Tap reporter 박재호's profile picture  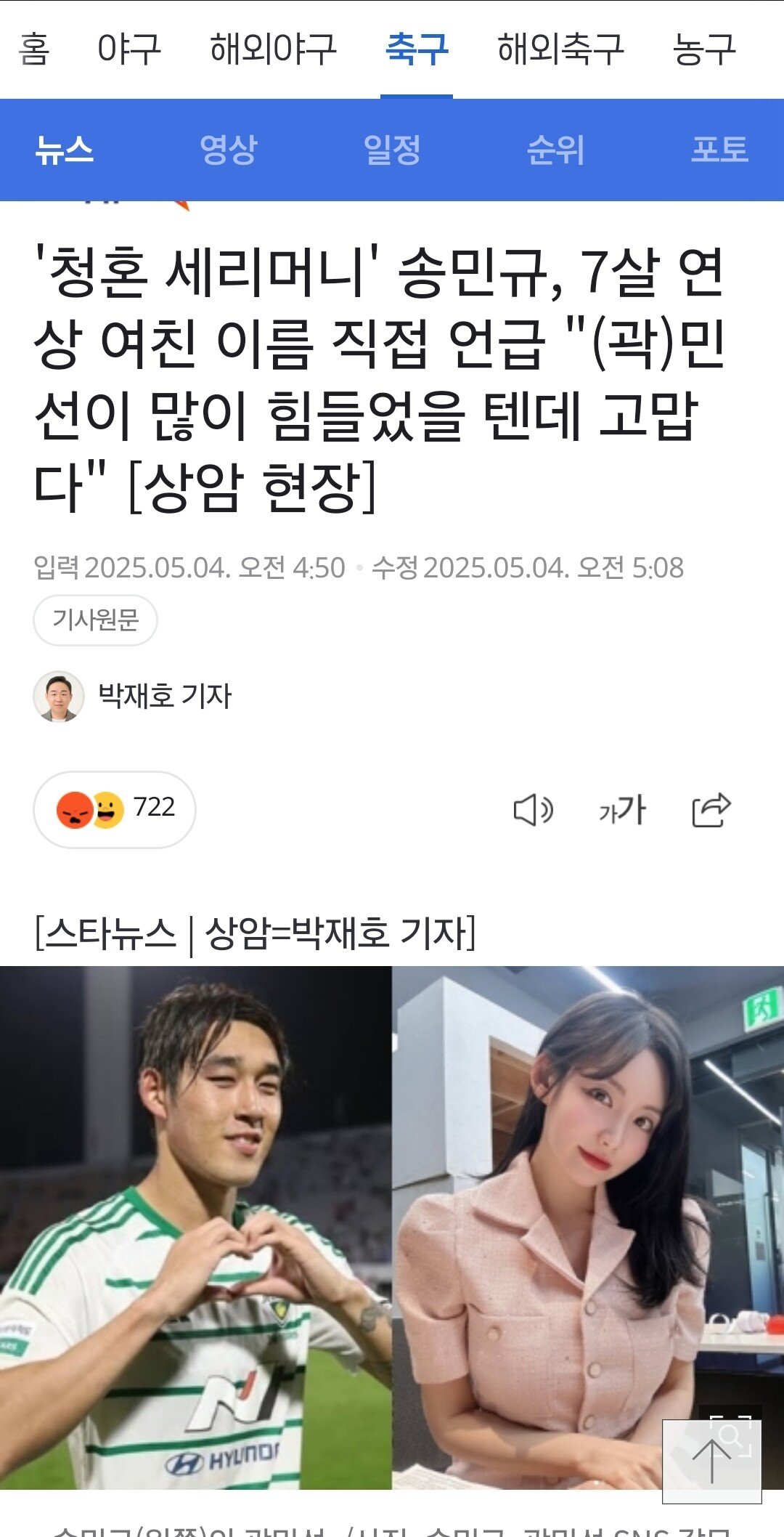[59, 697]
